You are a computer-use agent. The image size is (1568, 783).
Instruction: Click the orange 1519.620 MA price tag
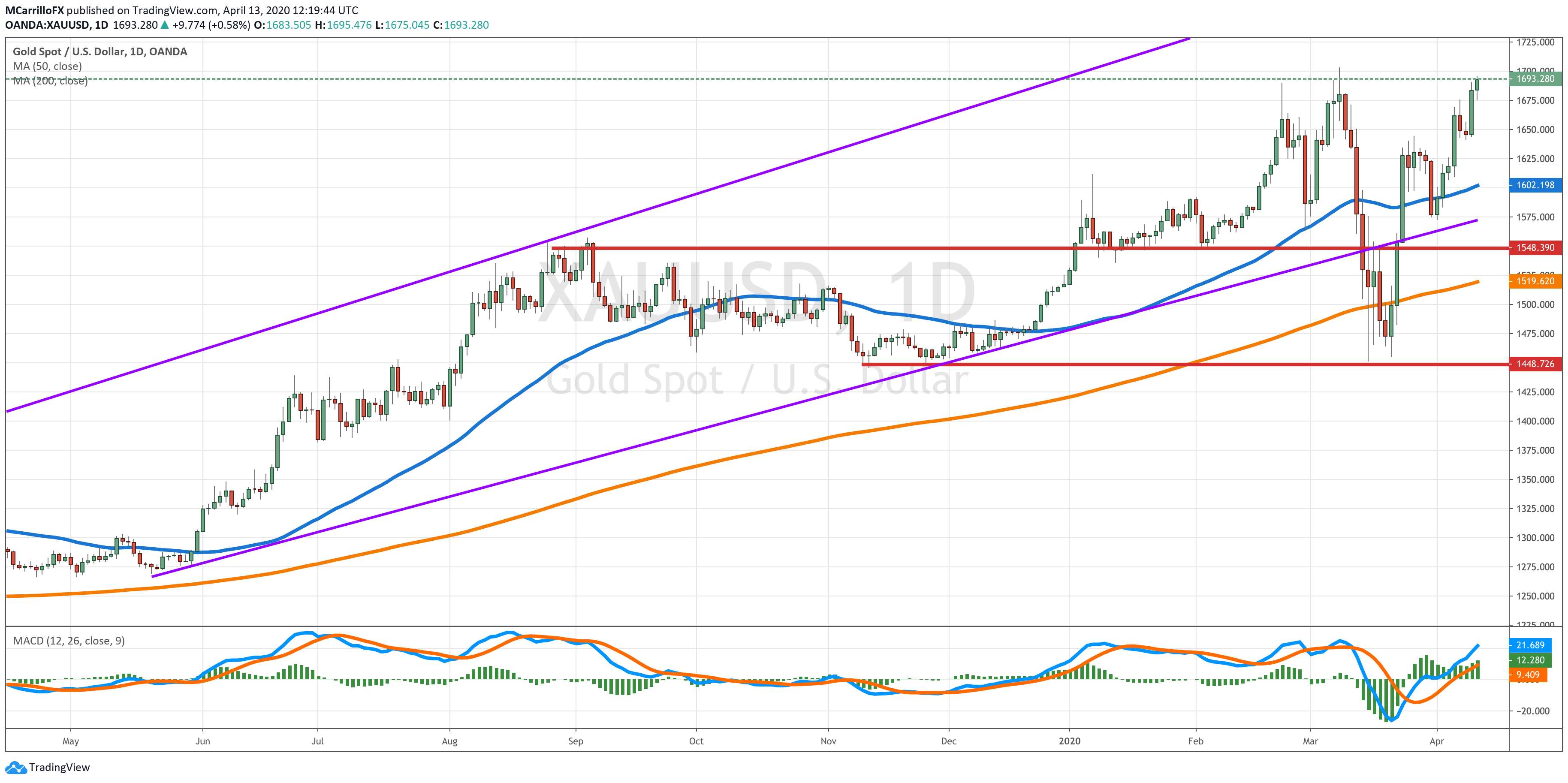pyautogui.click(x=1535, y=281)
